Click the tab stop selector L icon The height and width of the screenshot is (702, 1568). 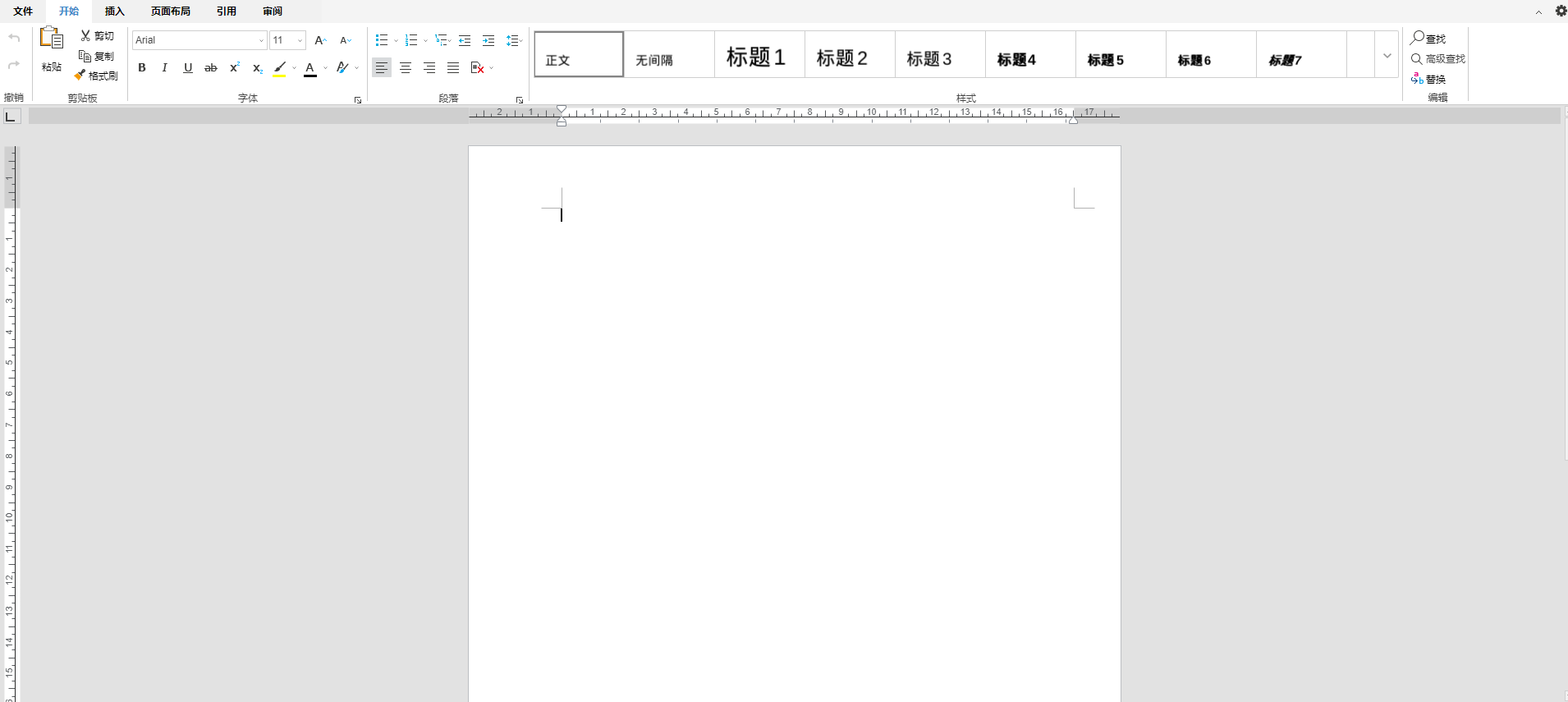coord(11,117)
